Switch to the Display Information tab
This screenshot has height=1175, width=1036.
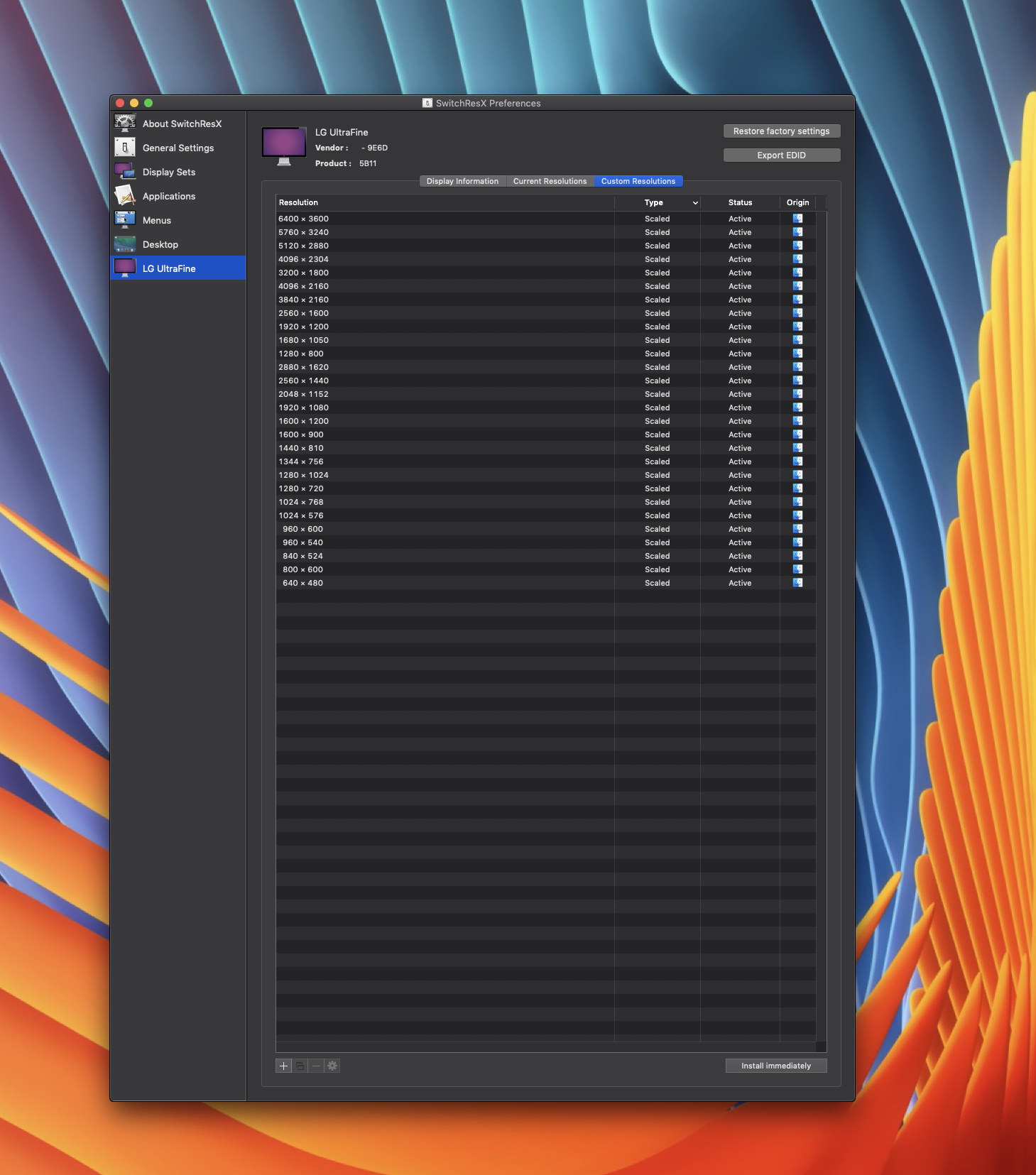pyautogui.click(x=462, y=181)
